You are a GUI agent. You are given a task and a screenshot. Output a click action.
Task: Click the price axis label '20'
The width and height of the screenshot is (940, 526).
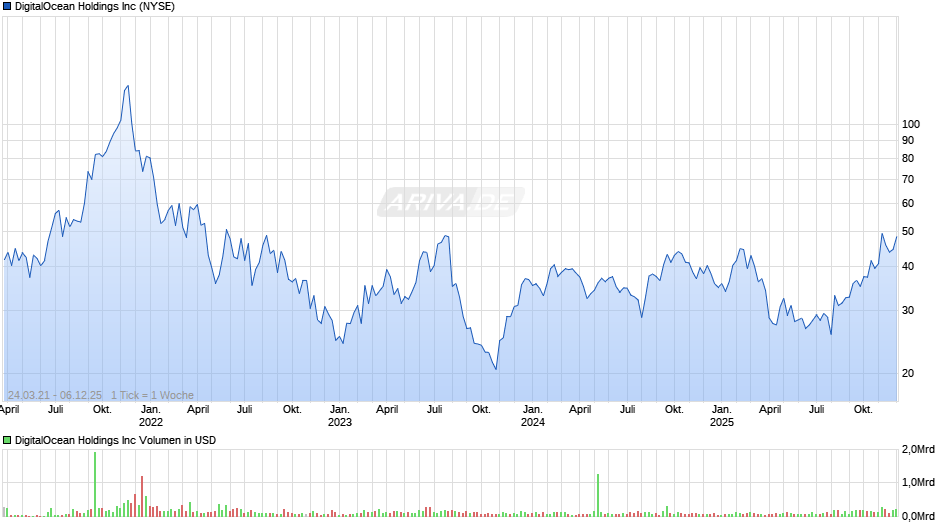pos(908,373)
